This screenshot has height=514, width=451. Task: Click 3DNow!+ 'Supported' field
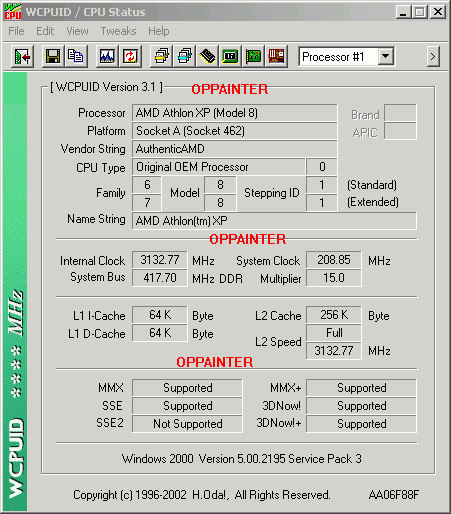point(361,424)
